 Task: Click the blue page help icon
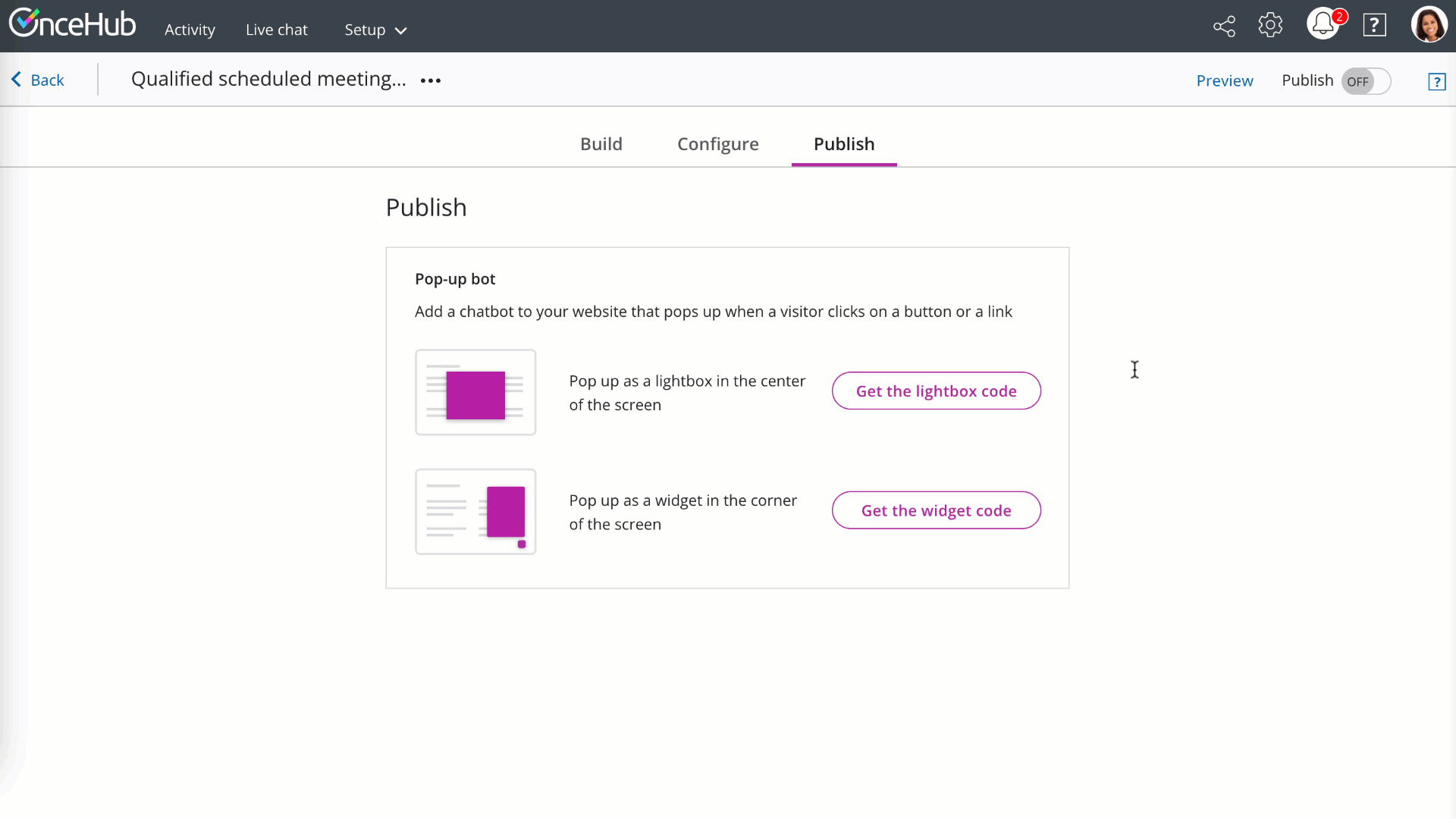[1436, 81]
